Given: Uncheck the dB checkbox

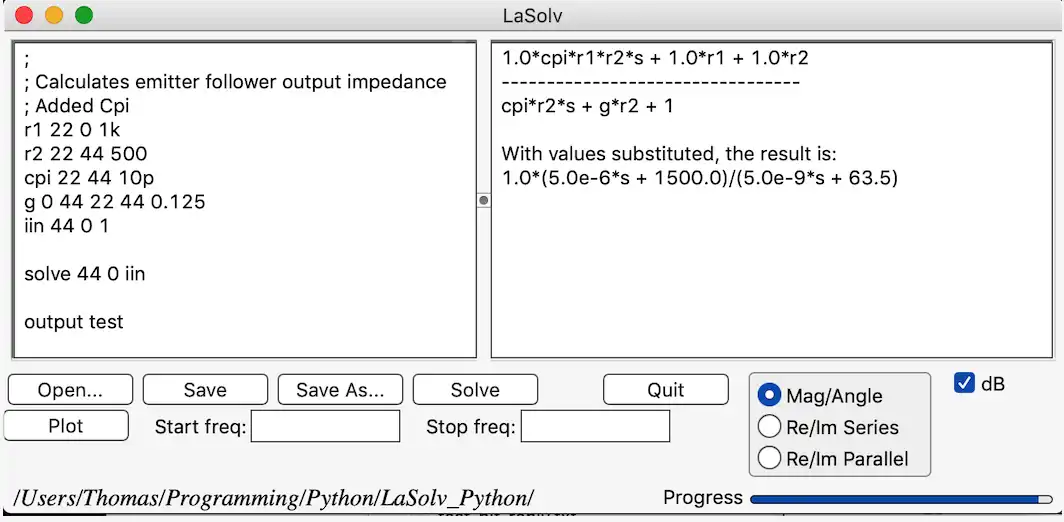Looking at the screenshot, I should coord(964,383).
